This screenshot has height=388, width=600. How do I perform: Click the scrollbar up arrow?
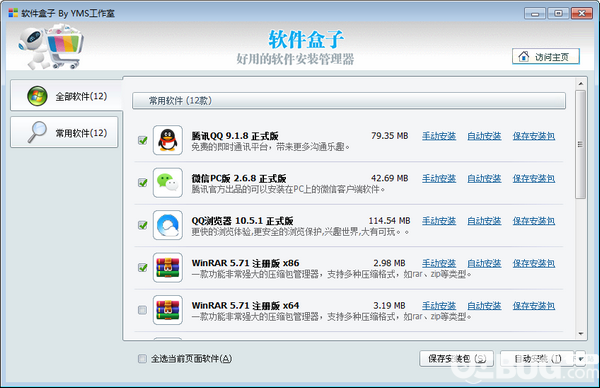click(x=580, y=83)
